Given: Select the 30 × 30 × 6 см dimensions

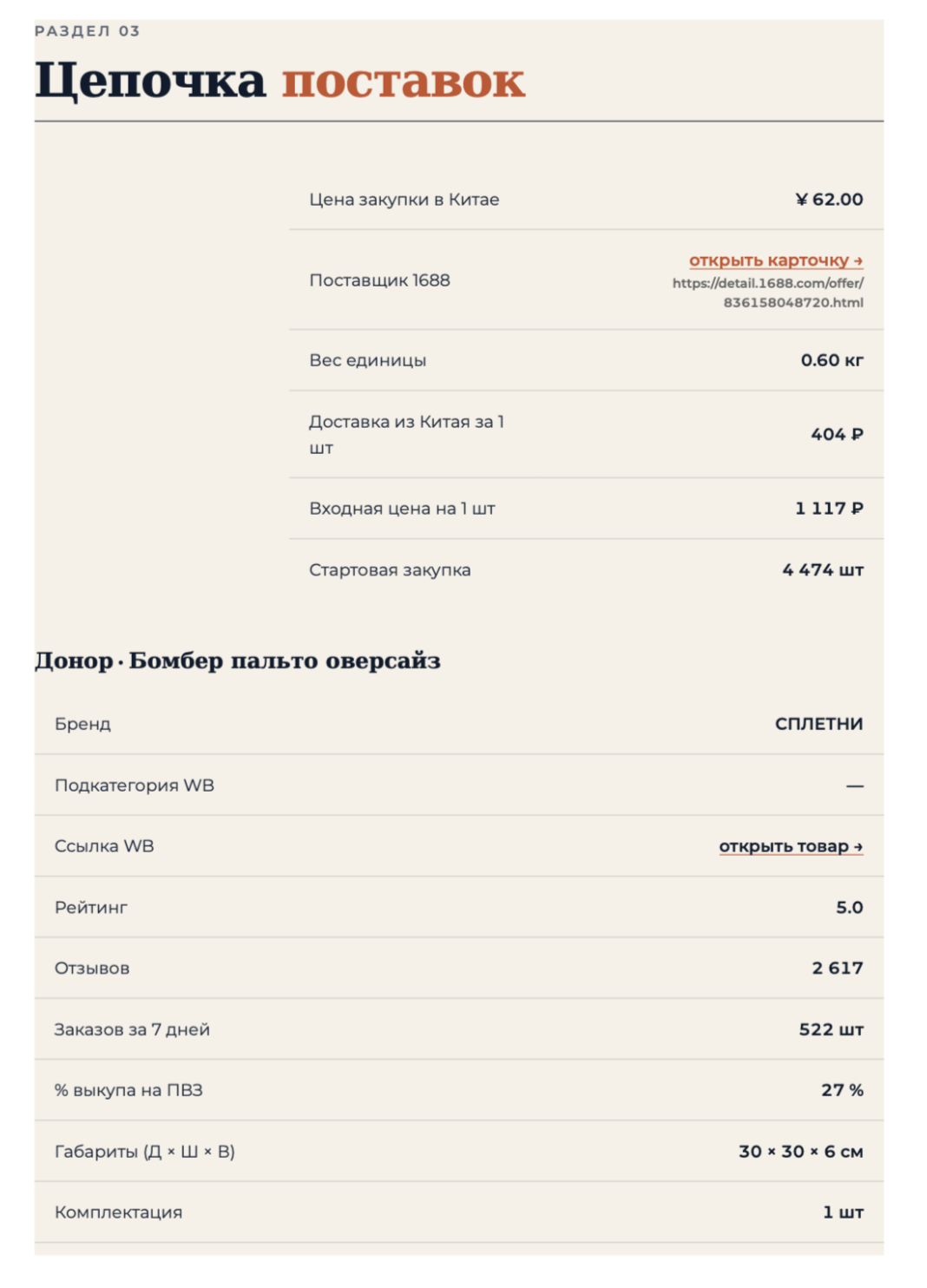Looking at the screenshot, I should coord(800,1152).
